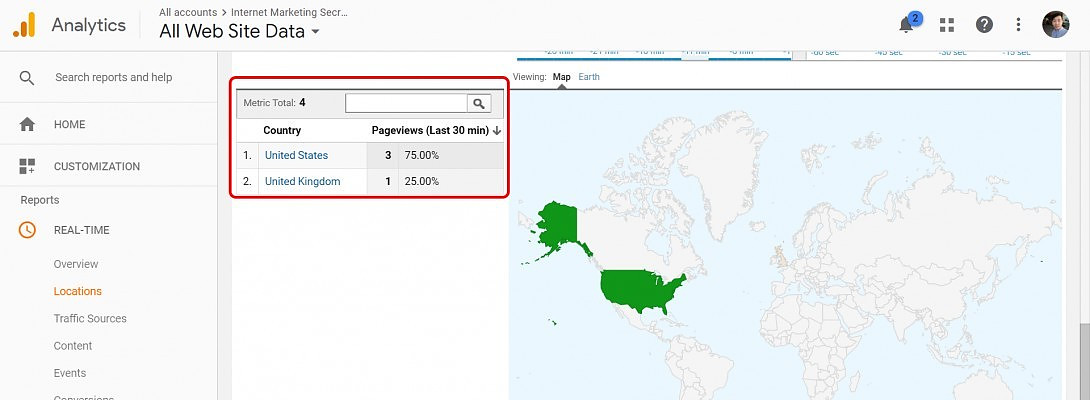The image size is (1090, 400).
Task: Select the Map view tab
Action: click(x=561, y=77)
